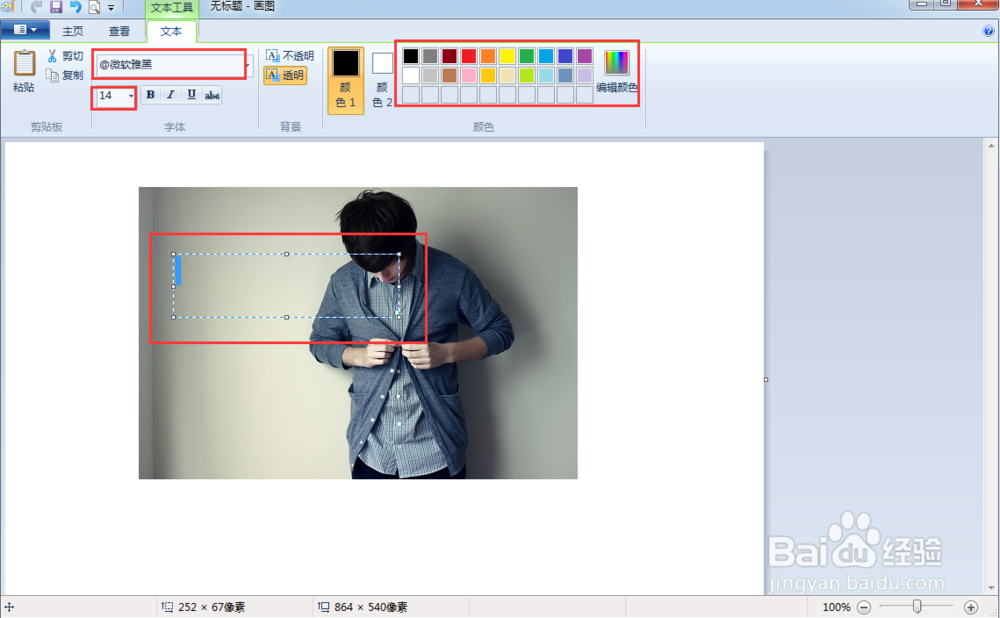Open 编辑颜色 edit colors dialog
Image resolution: width=1000 pixels, height=618 pixels.
click(617, 71)
